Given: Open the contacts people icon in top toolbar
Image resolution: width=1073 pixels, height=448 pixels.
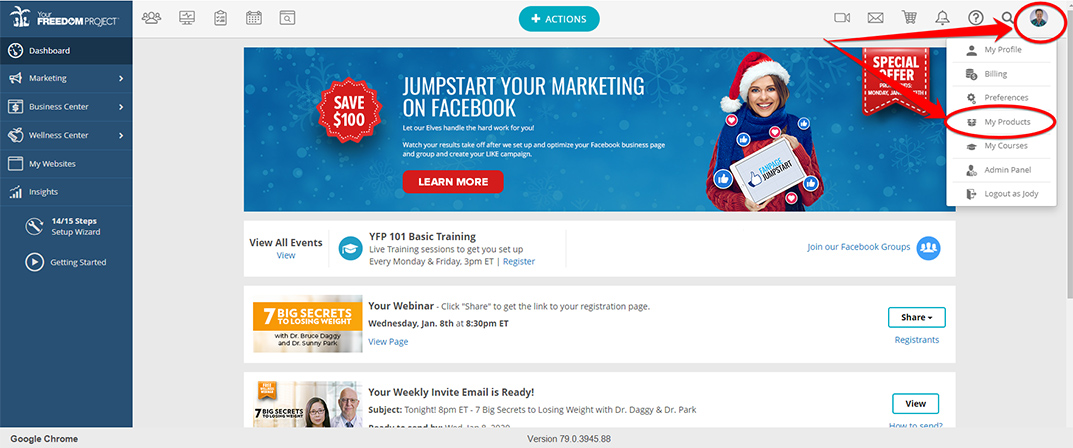Looking at the screenshot, I should pos(151,18).
